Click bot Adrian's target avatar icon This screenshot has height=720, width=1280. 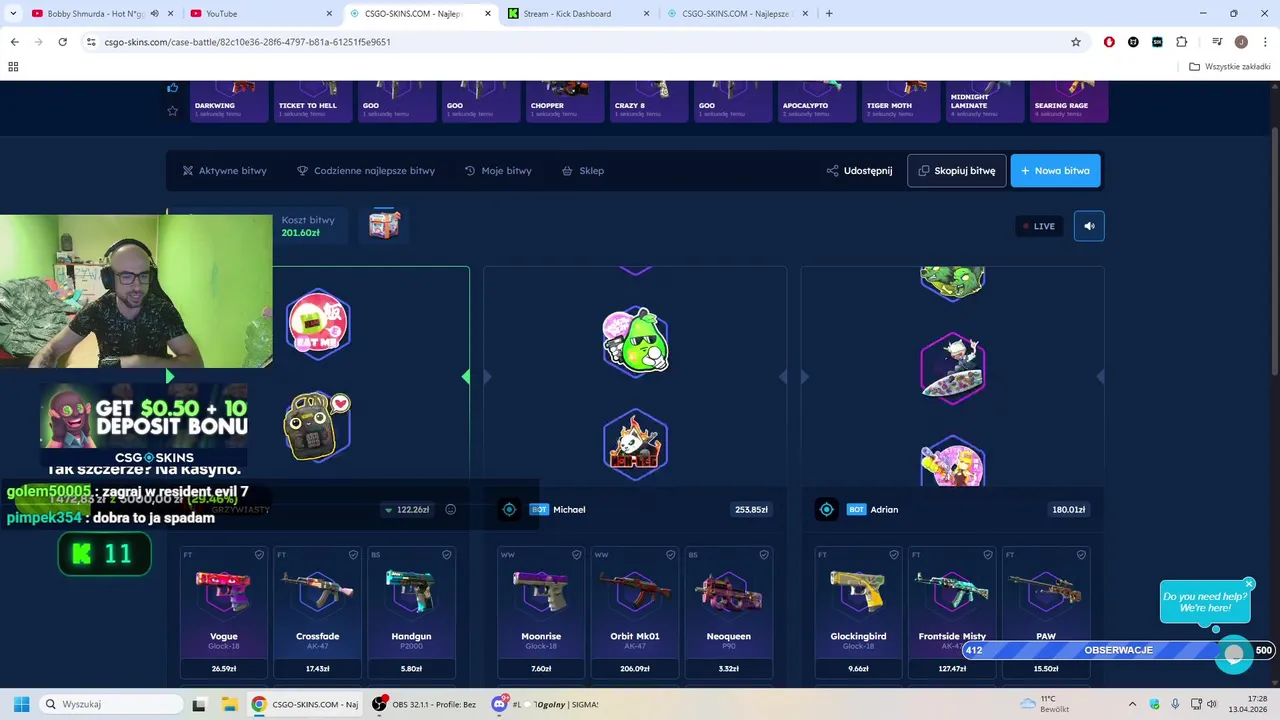pos(826,510)
